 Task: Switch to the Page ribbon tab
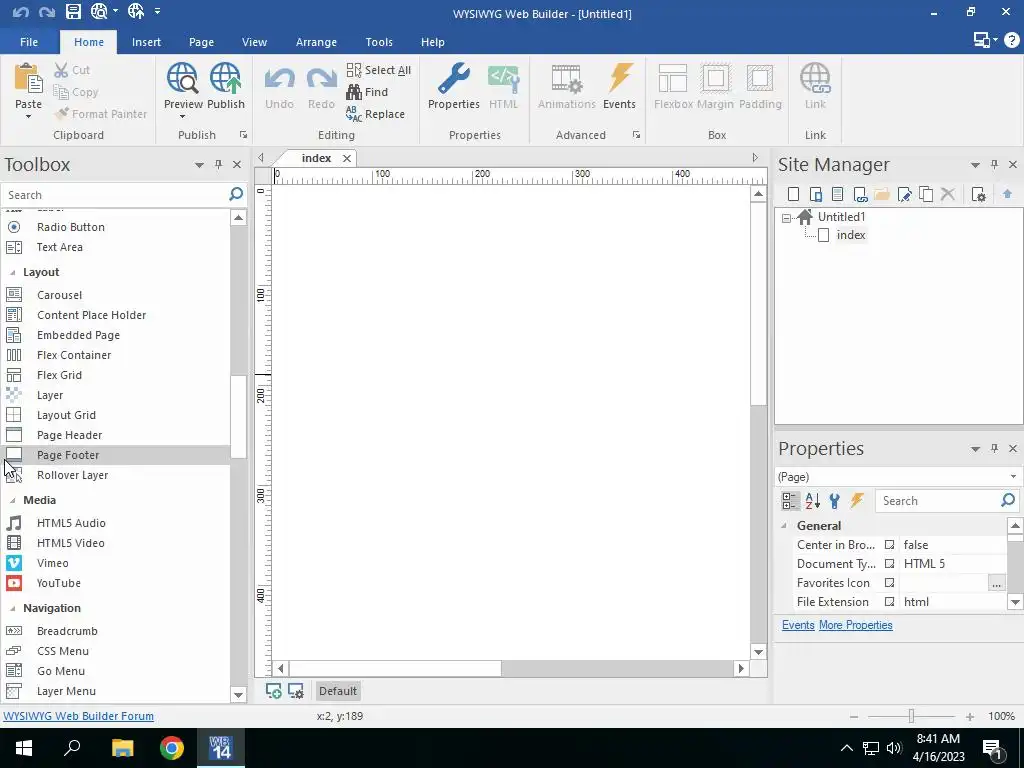tap(201, 42)
